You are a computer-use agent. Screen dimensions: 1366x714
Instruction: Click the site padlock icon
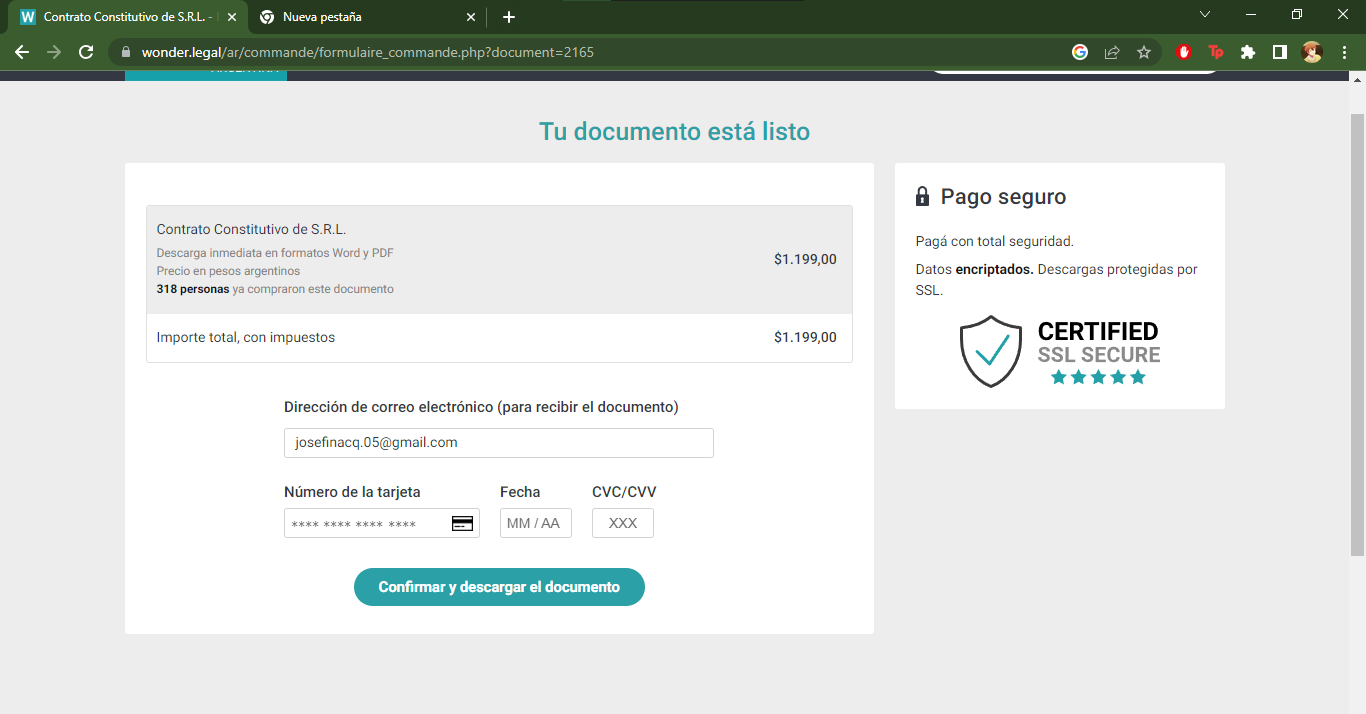click(x=125, y=52)
